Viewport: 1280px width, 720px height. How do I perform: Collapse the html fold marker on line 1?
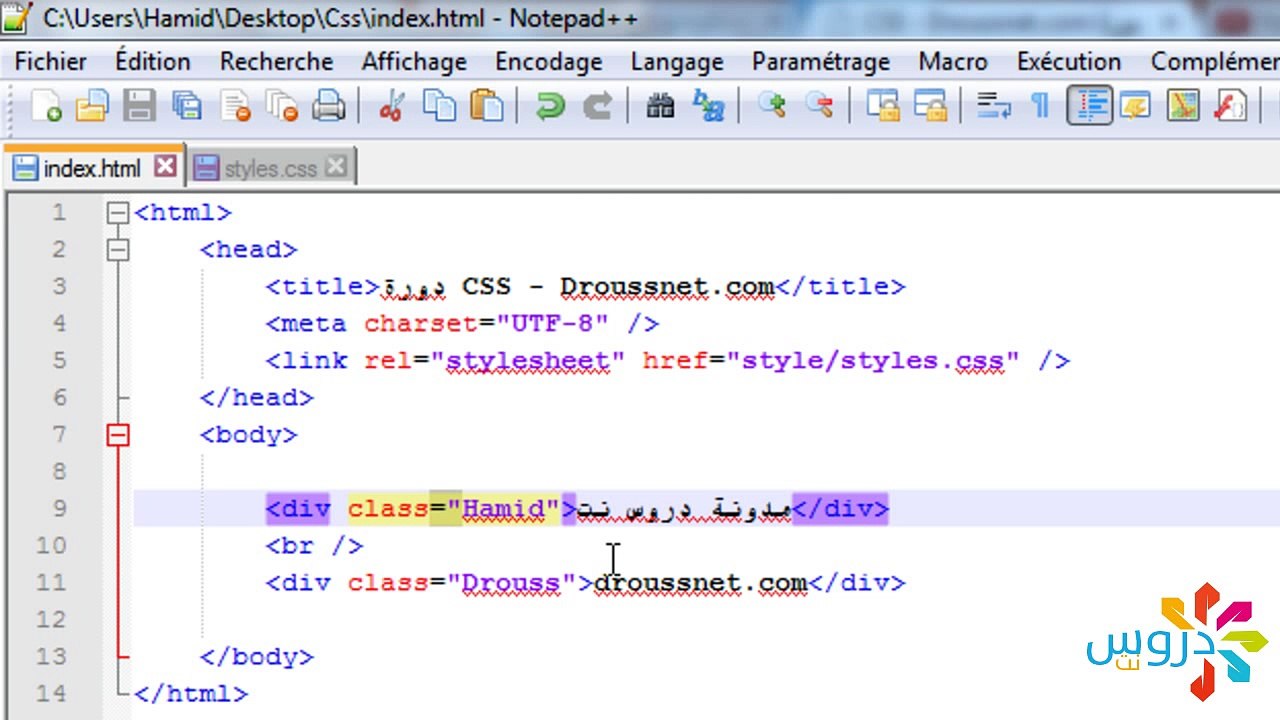(118, 212)
